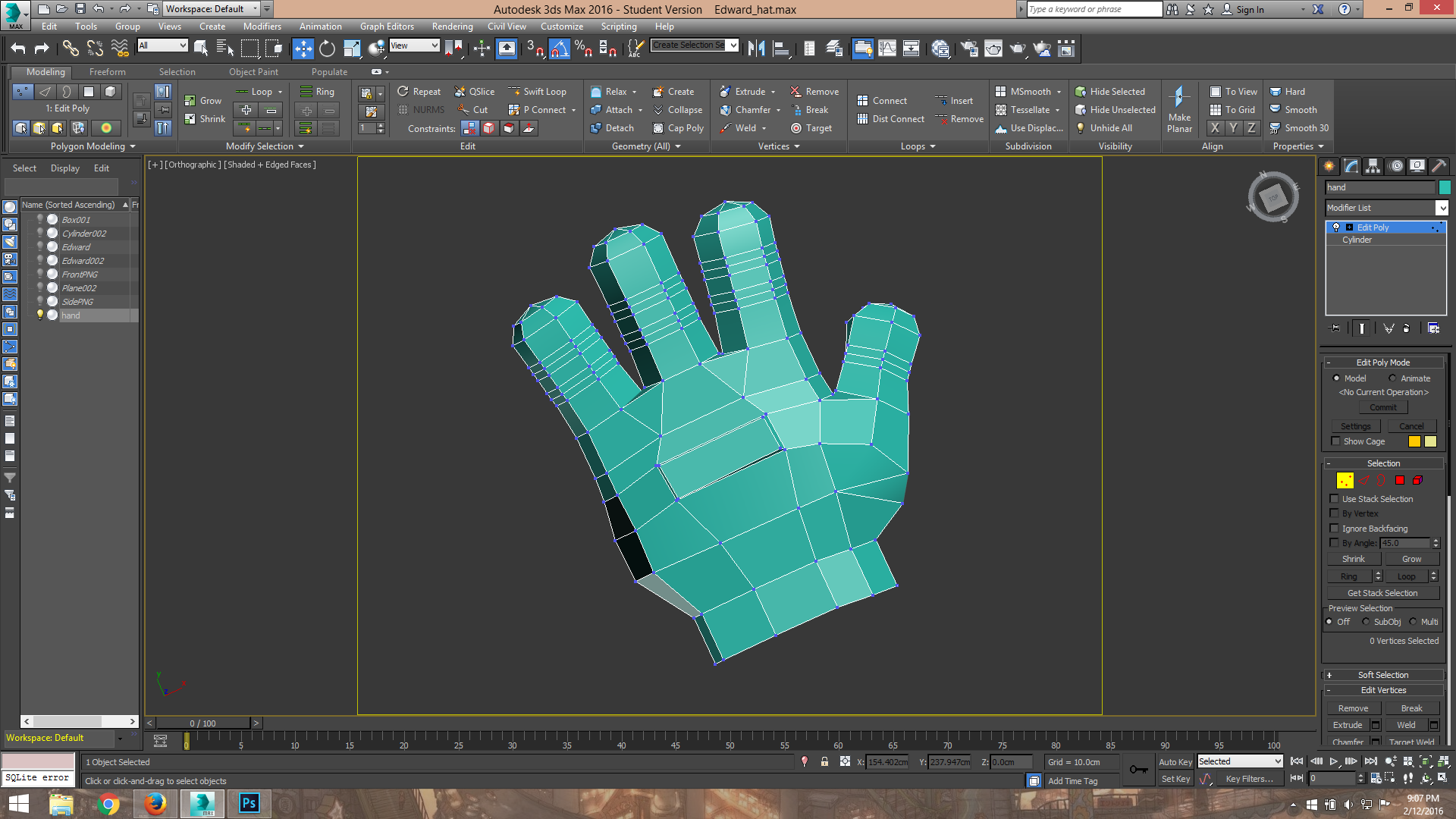Open the Rendering menu
This screenshot has width=1456, height=819.
click(x=452, y=27)
